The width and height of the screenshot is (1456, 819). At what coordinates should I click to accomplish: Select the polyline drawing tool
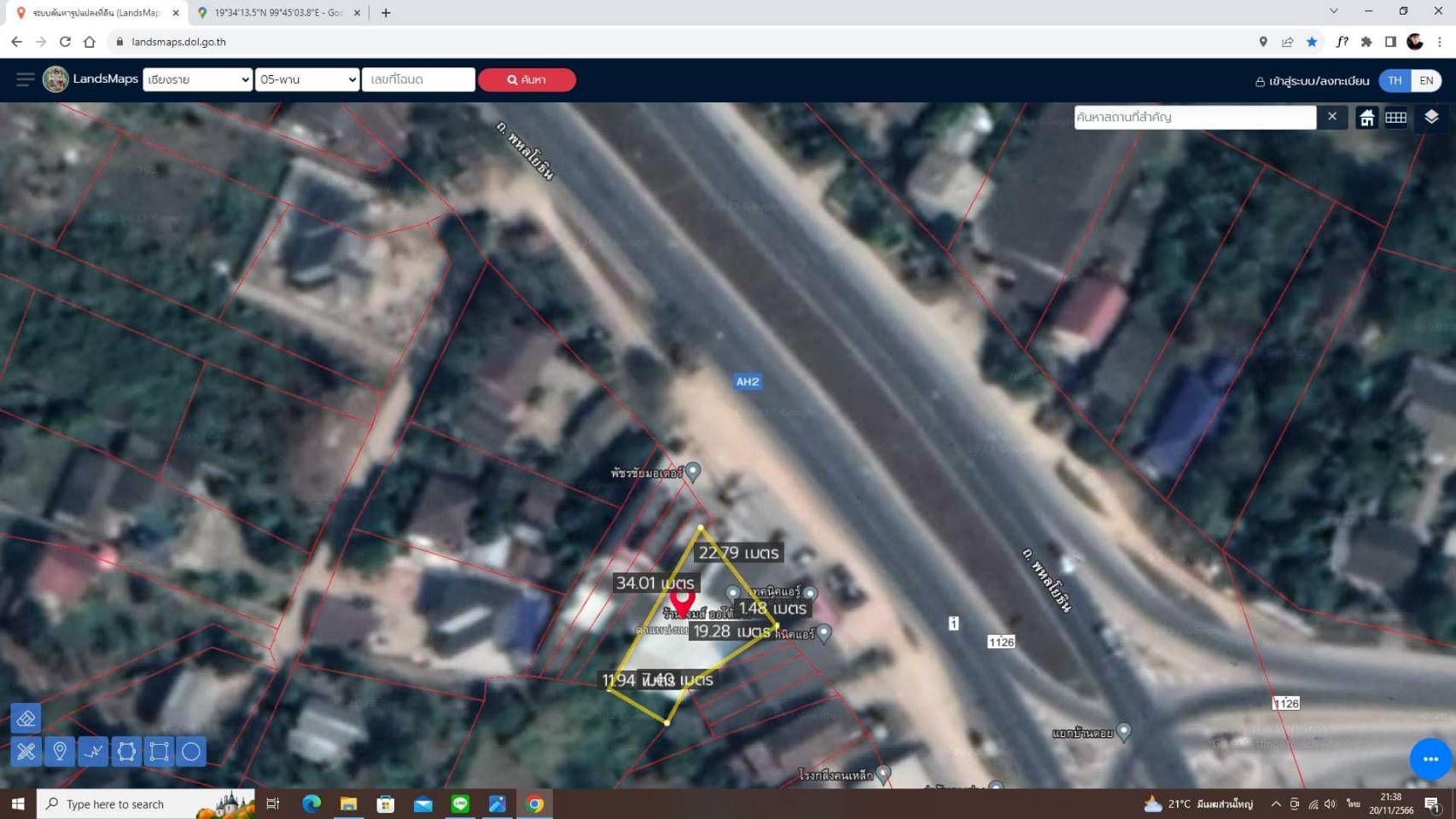point(93,752)
